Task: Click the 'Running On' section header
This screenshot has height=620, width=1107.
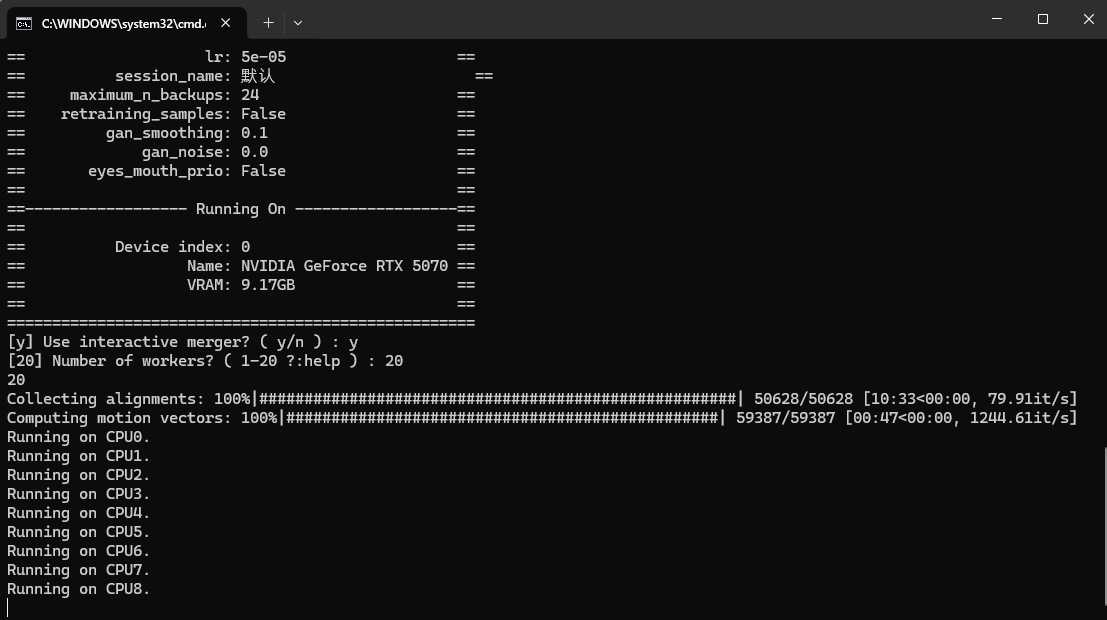Action: coord(240,209)
